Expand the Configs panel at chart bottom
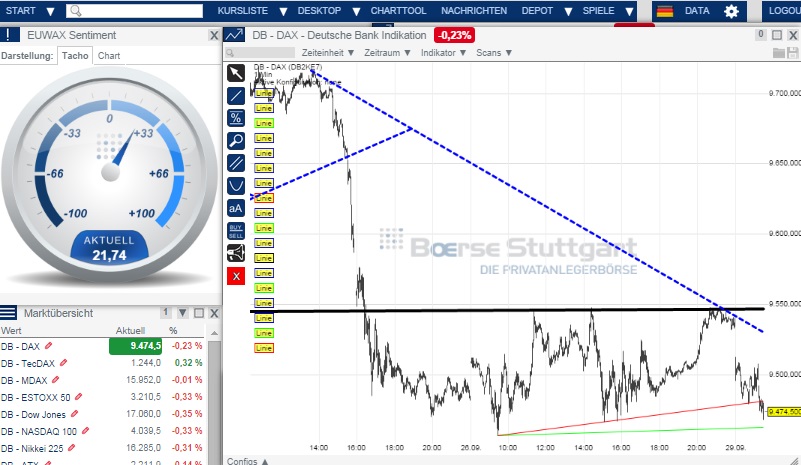 [x=247, y=461]
